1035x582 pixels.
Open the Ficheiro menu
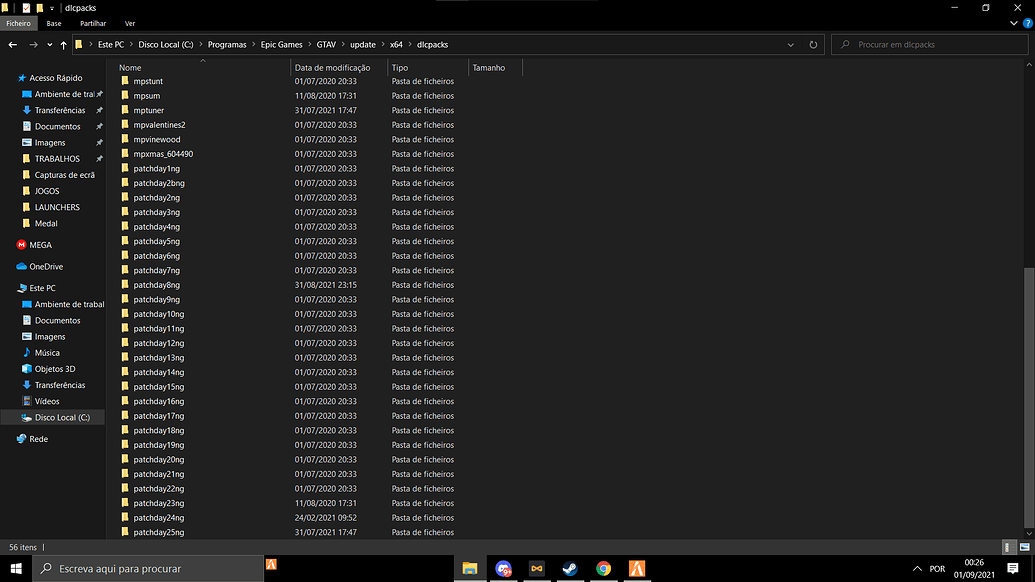click(19, 23)
